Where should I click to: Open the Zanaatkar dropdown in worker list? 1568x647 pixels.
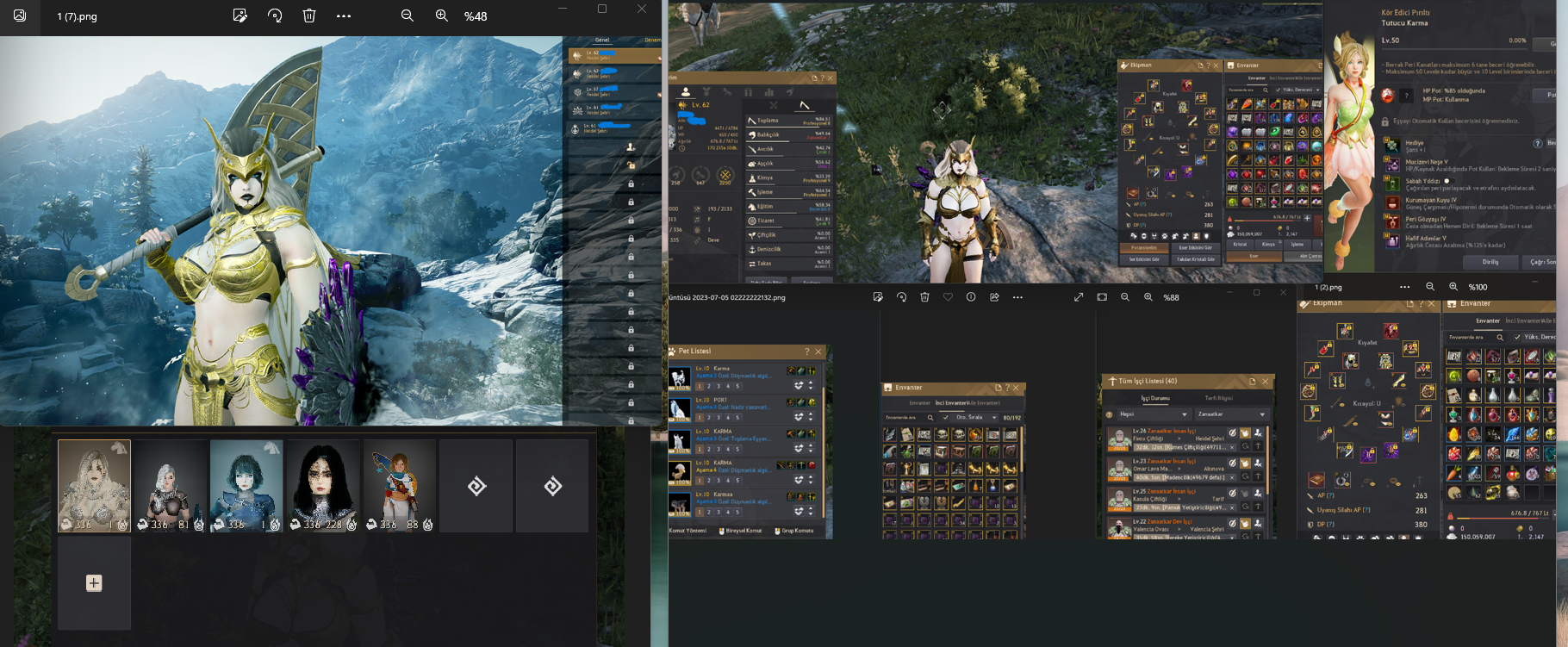(1232, 414)
